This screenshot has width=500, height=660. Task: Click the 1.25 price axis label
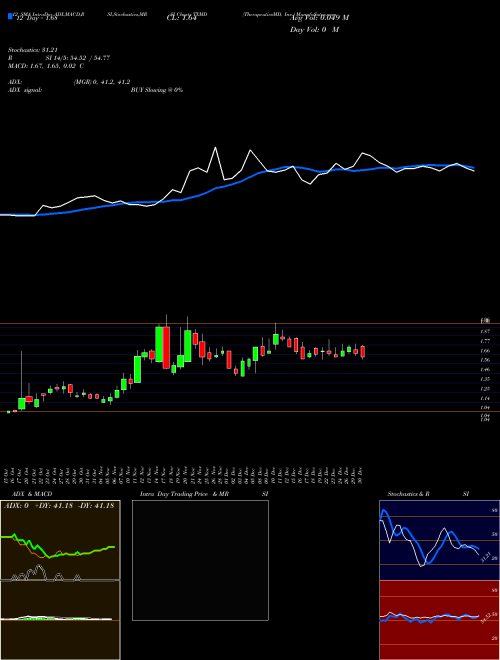point(484,389)
